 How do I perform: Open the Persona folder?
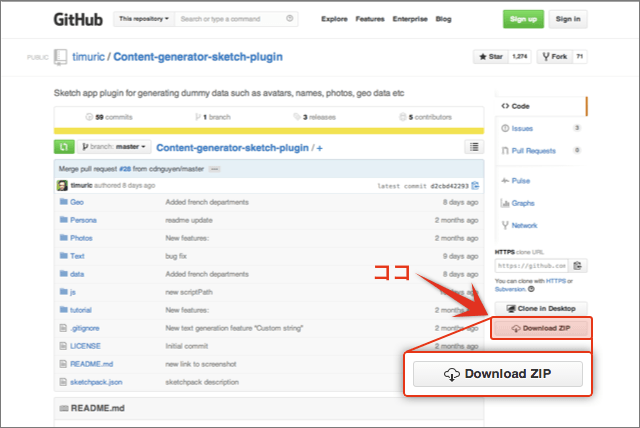83,220
